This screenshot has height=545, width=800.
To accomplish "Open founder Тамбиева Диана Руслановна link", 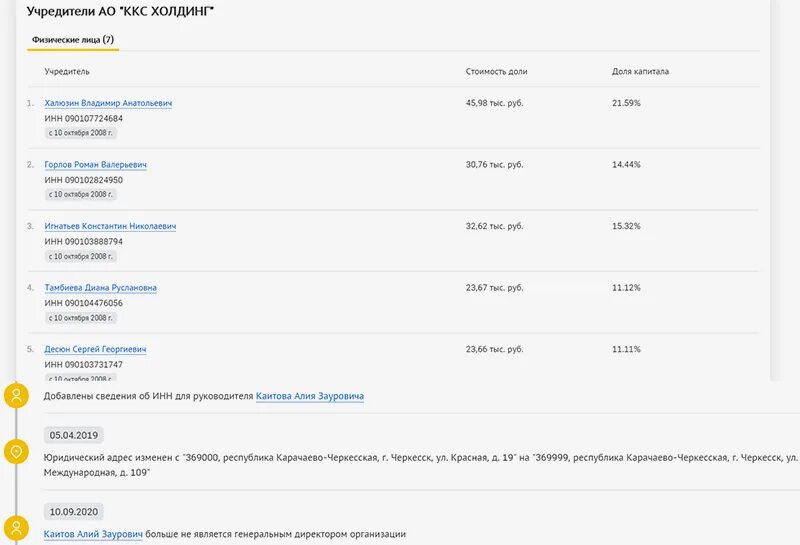I will 100,288.
